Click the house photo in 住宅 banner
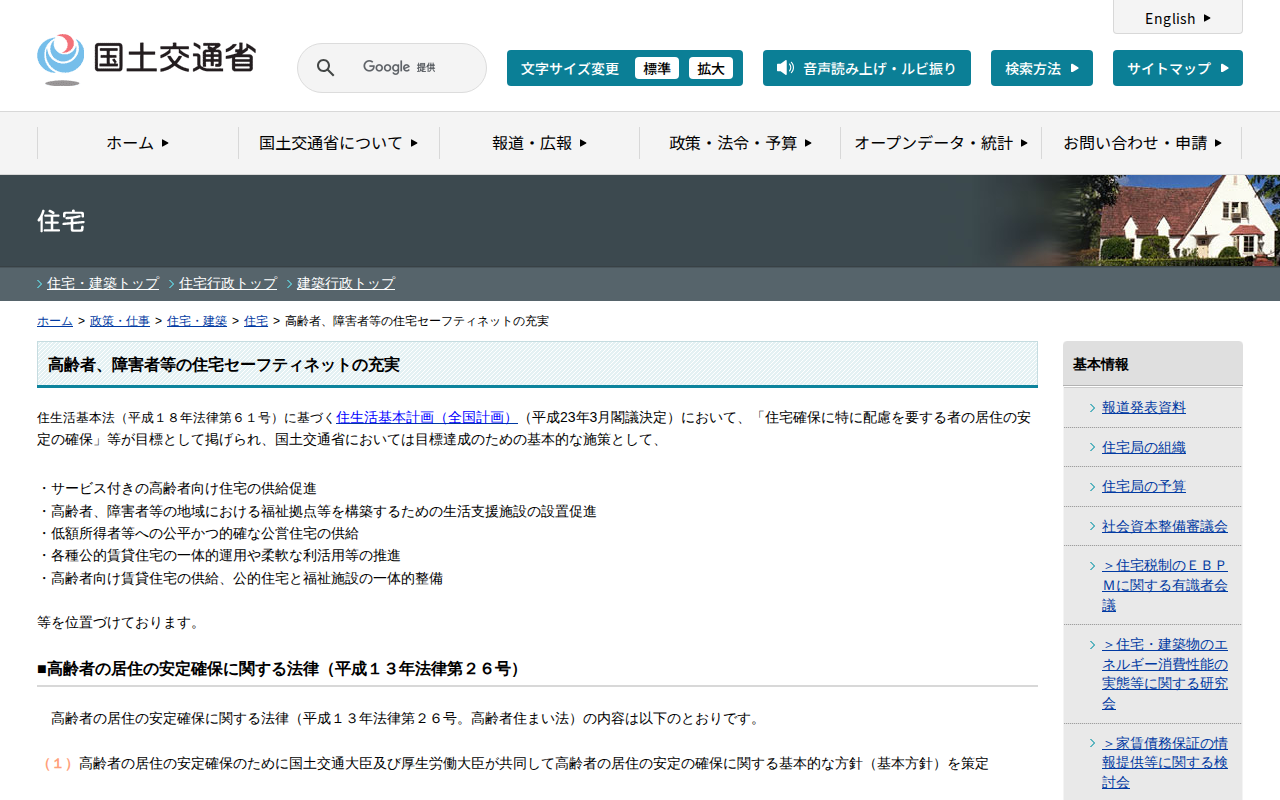 point(1178,221)
